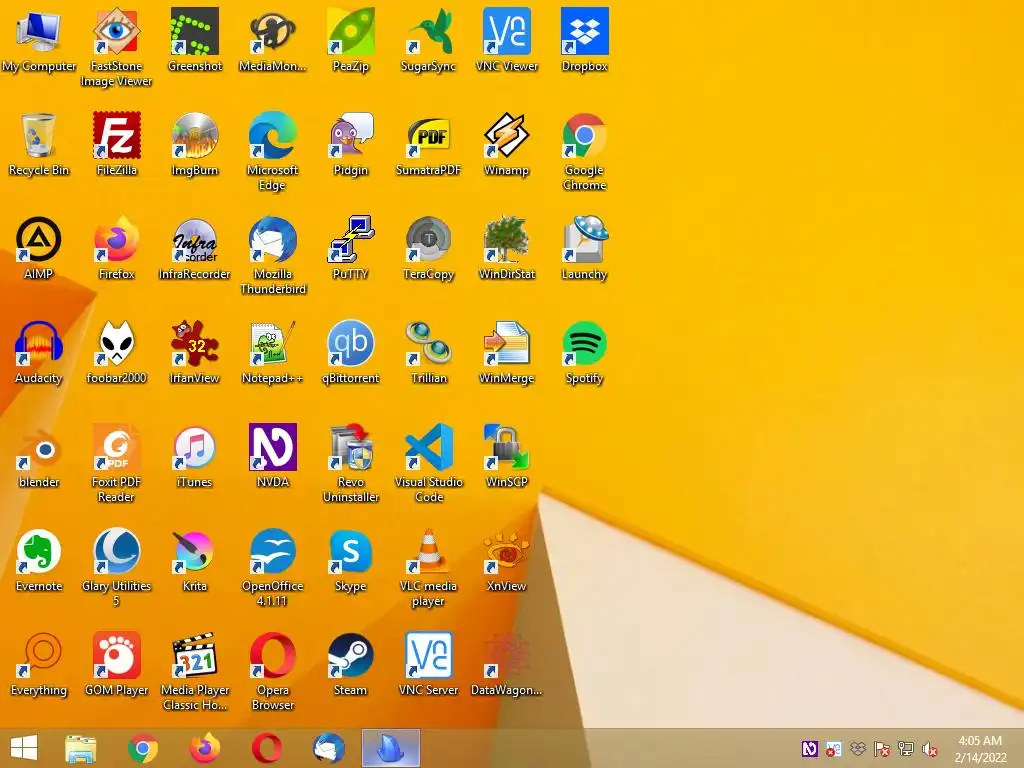Viewport: 1024px width, 768px height.
Task: Click the VLC media player cone icon
Action: [x=428, y=551]
